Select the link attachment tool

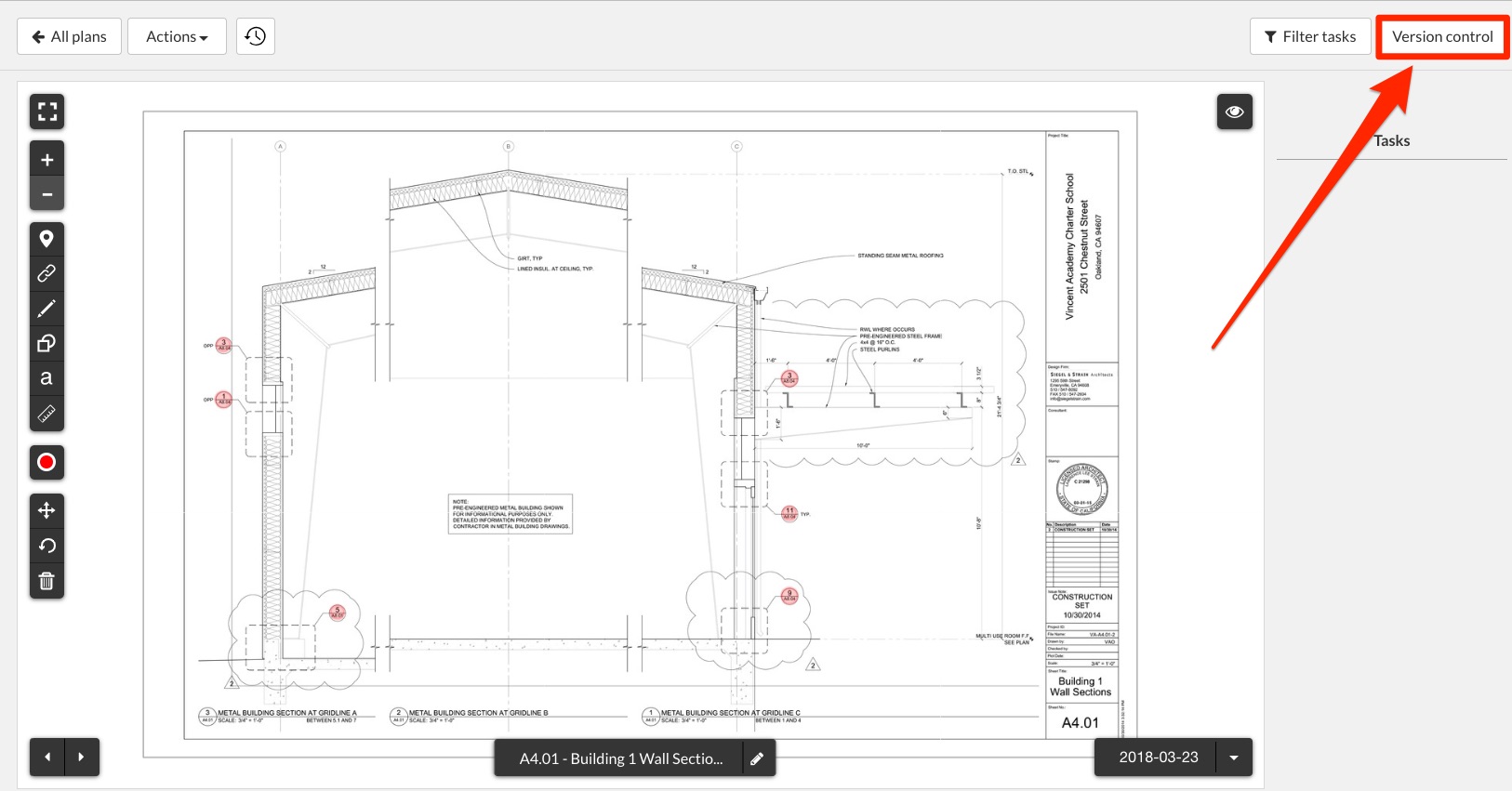[x=46, y=273]
